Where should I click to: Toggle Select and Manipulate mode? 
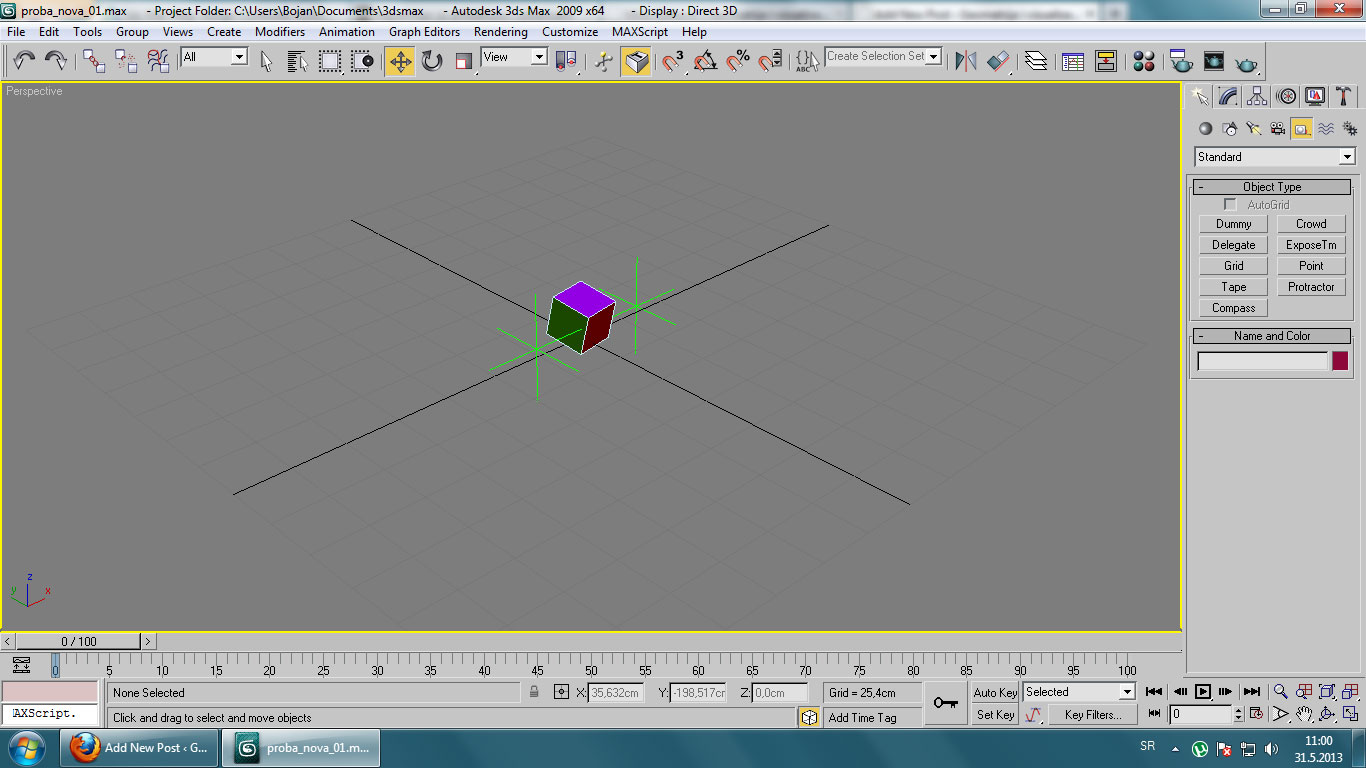click(x=604, y=61)
